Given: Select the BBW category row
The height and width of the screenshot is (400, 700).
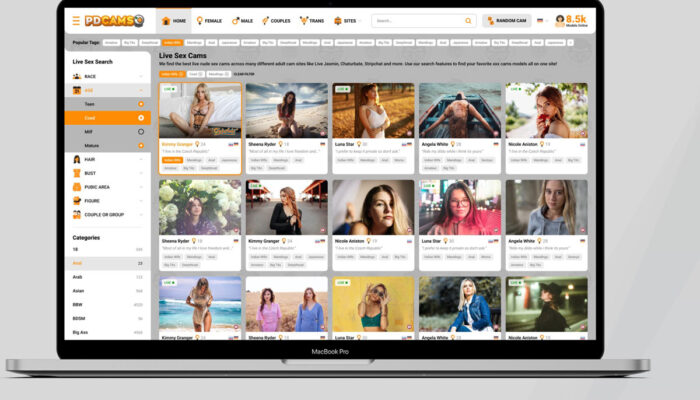Looking at the screenshot, I should pyautogui.click(x=108, y=304).
